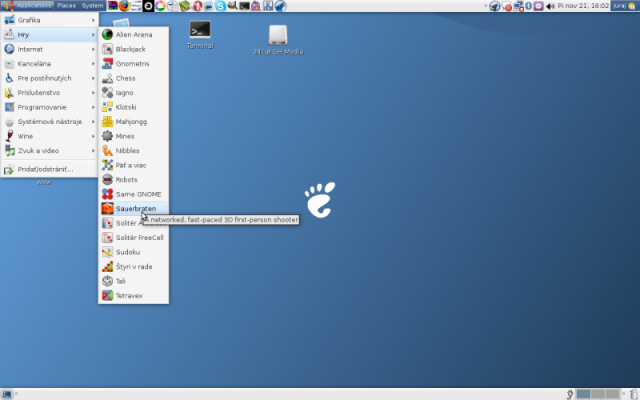The width and height of the screenshot is (640, 400).
Task: Click the blue bird launcher in top panel
Action: pos(280,6)
